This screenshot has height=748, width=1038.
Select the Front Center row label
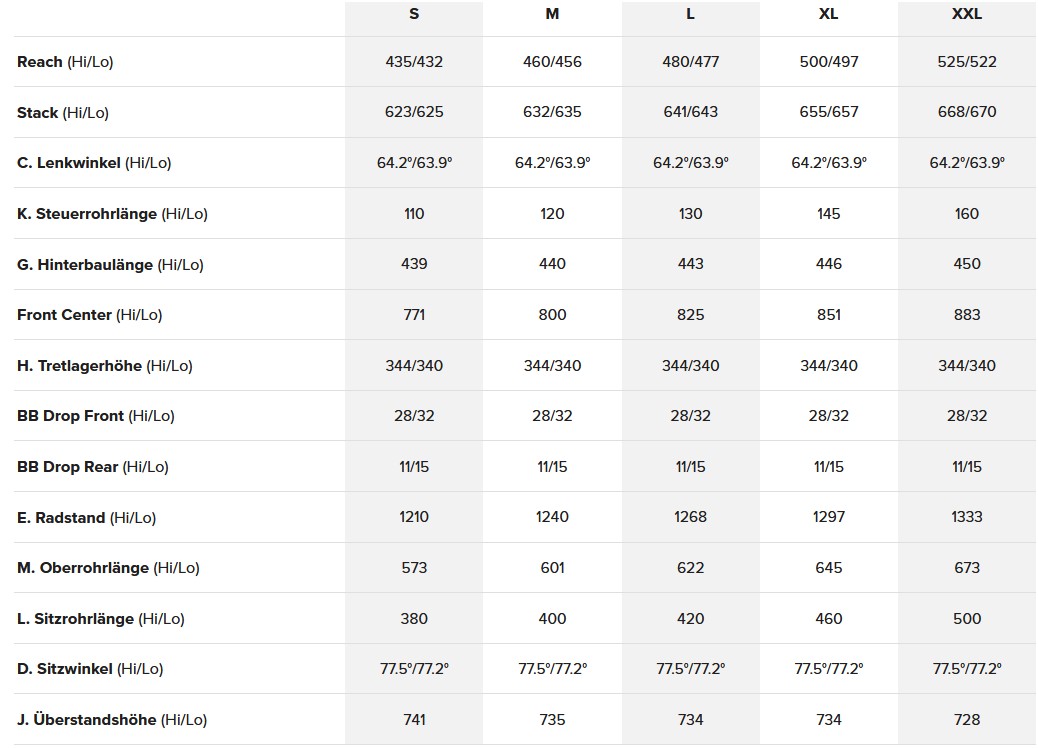89,315
